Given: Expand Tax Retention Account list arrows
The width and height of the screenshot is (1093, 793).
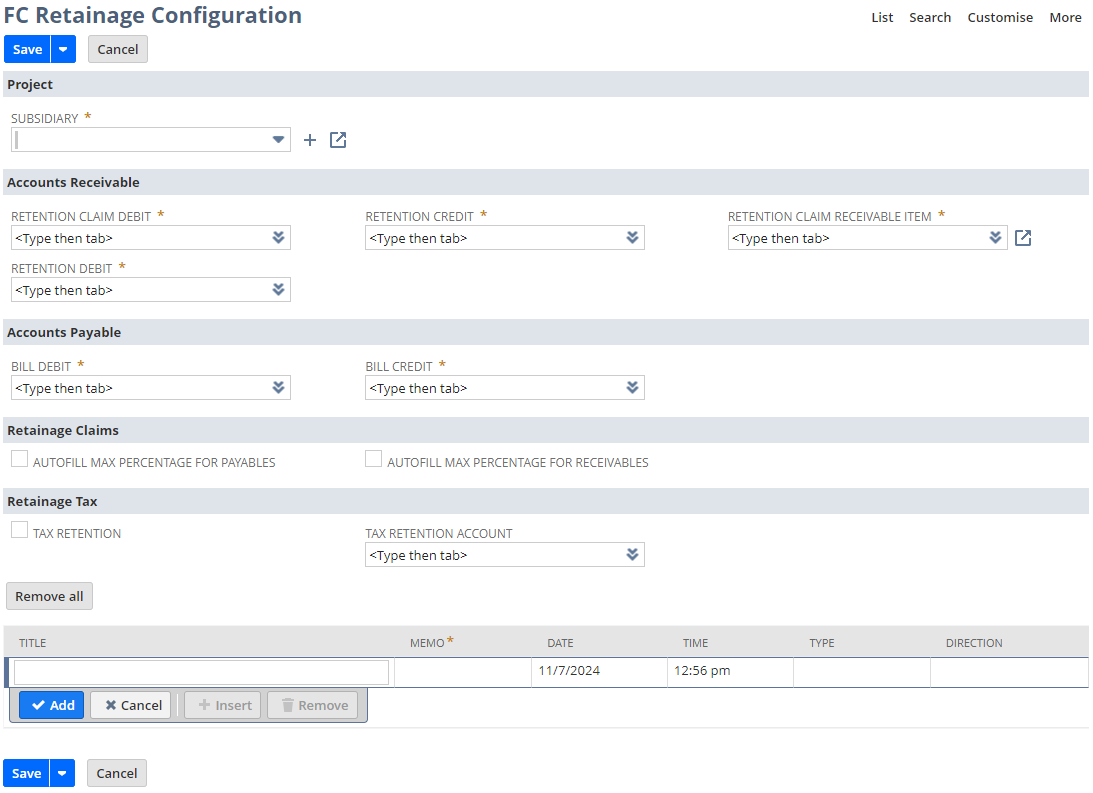Looking at the screenshot, I should tap(632, 555).
